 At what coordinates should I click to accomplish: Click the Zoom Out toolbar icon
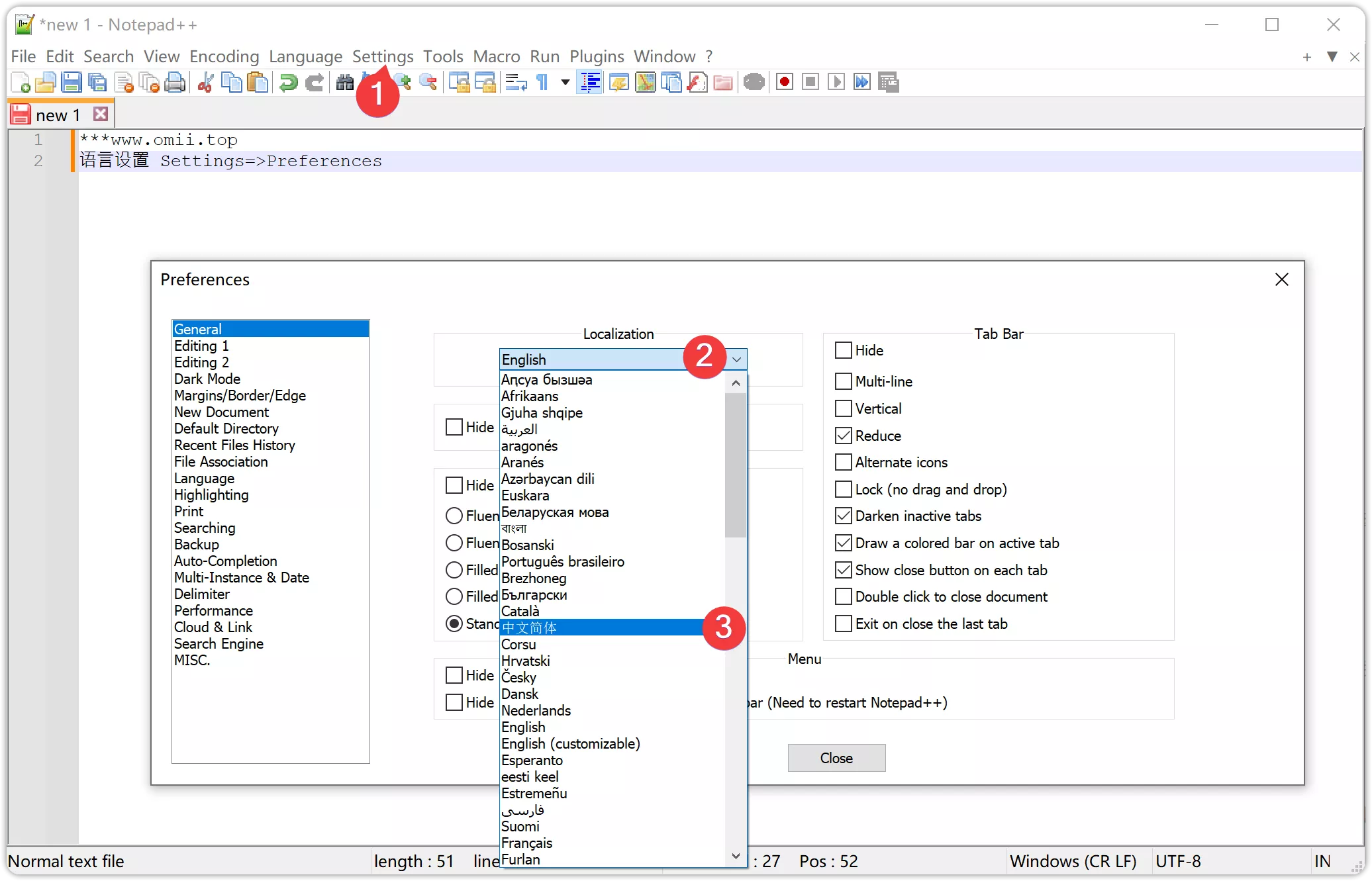coord(428,82)
